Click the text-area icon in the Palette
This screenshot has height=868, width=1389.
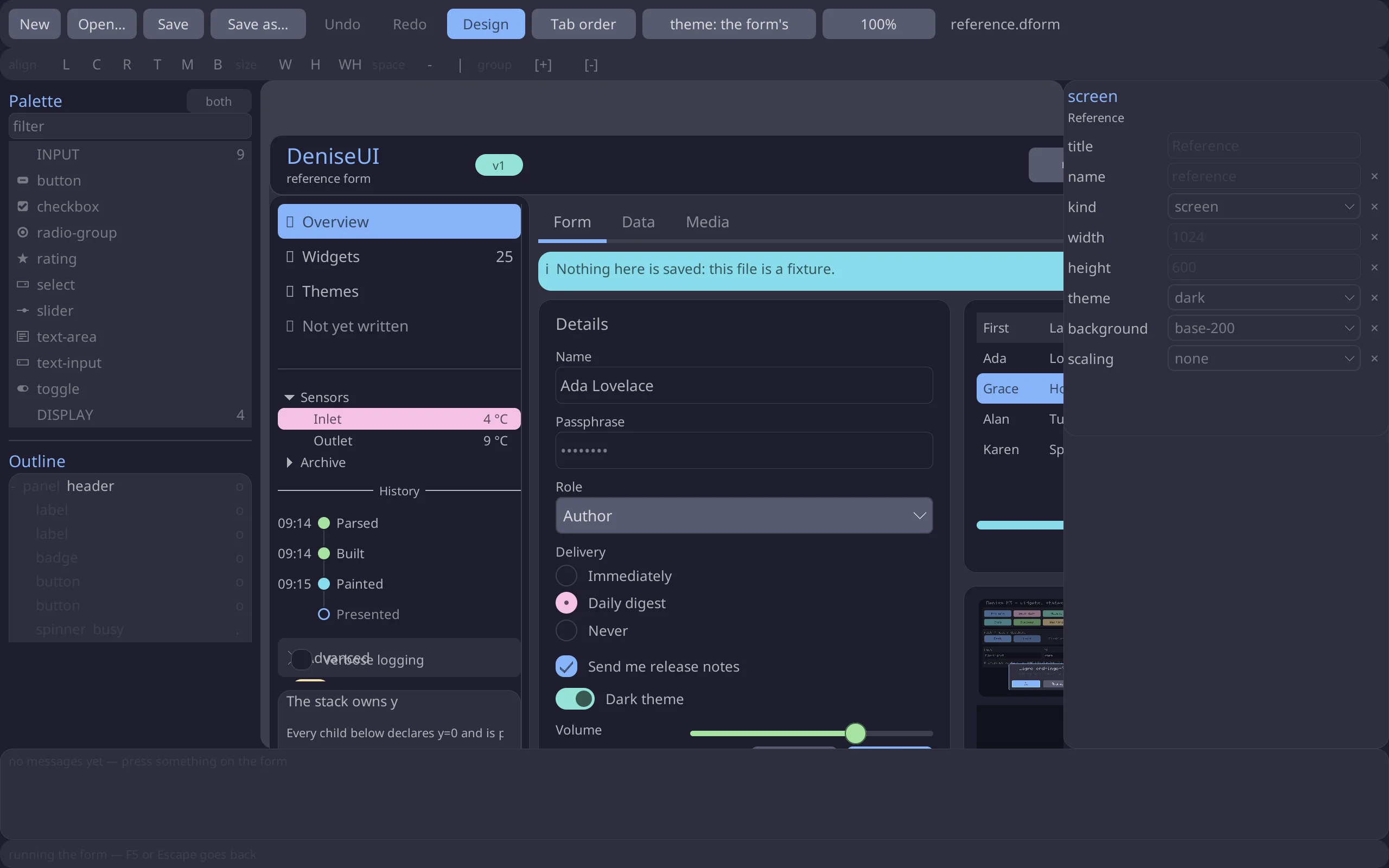[x=22, y=336]
